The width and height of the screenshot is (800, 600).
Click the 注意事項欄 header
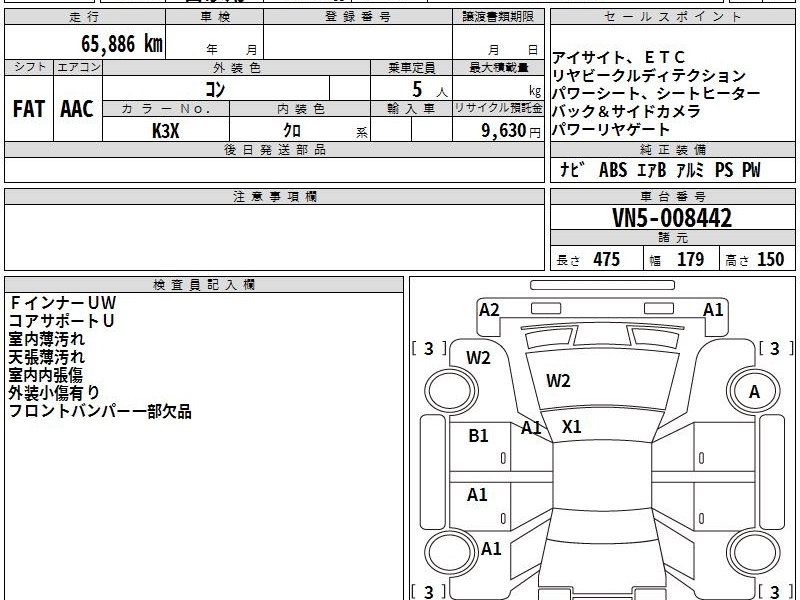click(x=274, y=196)
